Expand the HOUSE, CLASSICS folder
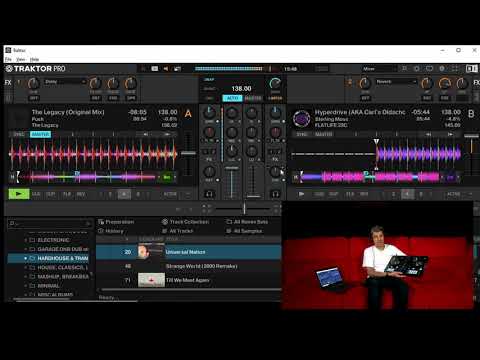The width and height of the screenshot is (480, 360). [x=26, y=267]
